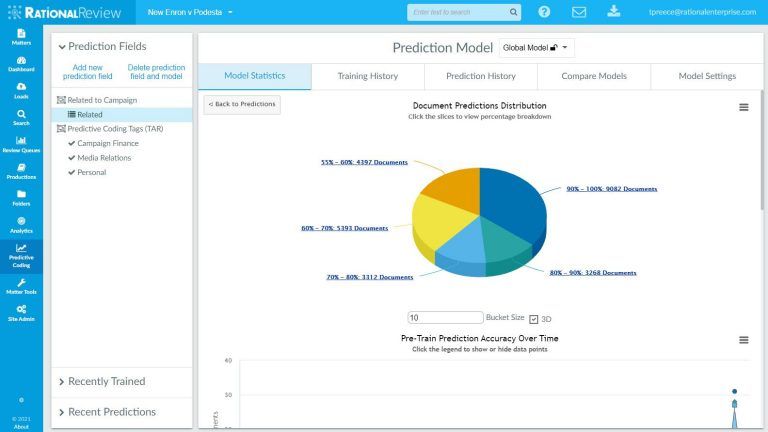The height and width of the screenshot is (432, 768).
Task: Open Matter Tools wrench icon
Action: pos(21,286)
